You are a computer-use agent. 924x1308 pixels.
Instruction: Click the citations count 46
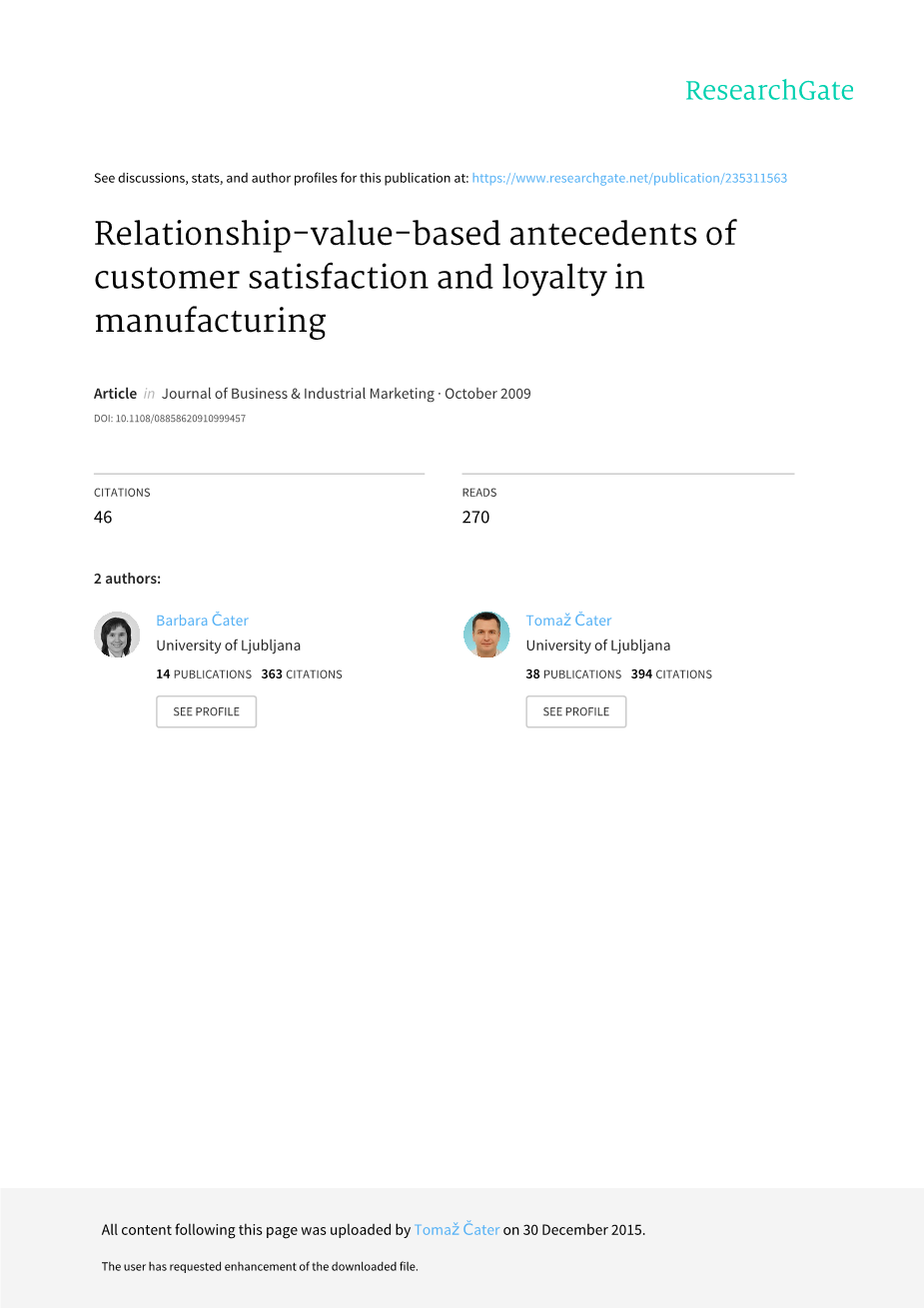tap(103, 517)
